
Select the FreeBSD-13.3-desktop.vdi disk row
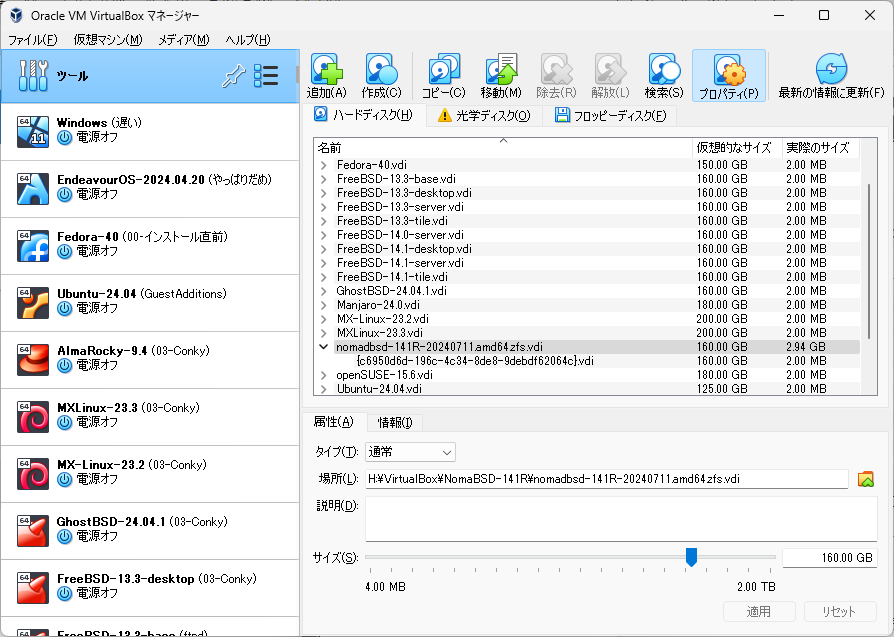[x=404, y=193]
